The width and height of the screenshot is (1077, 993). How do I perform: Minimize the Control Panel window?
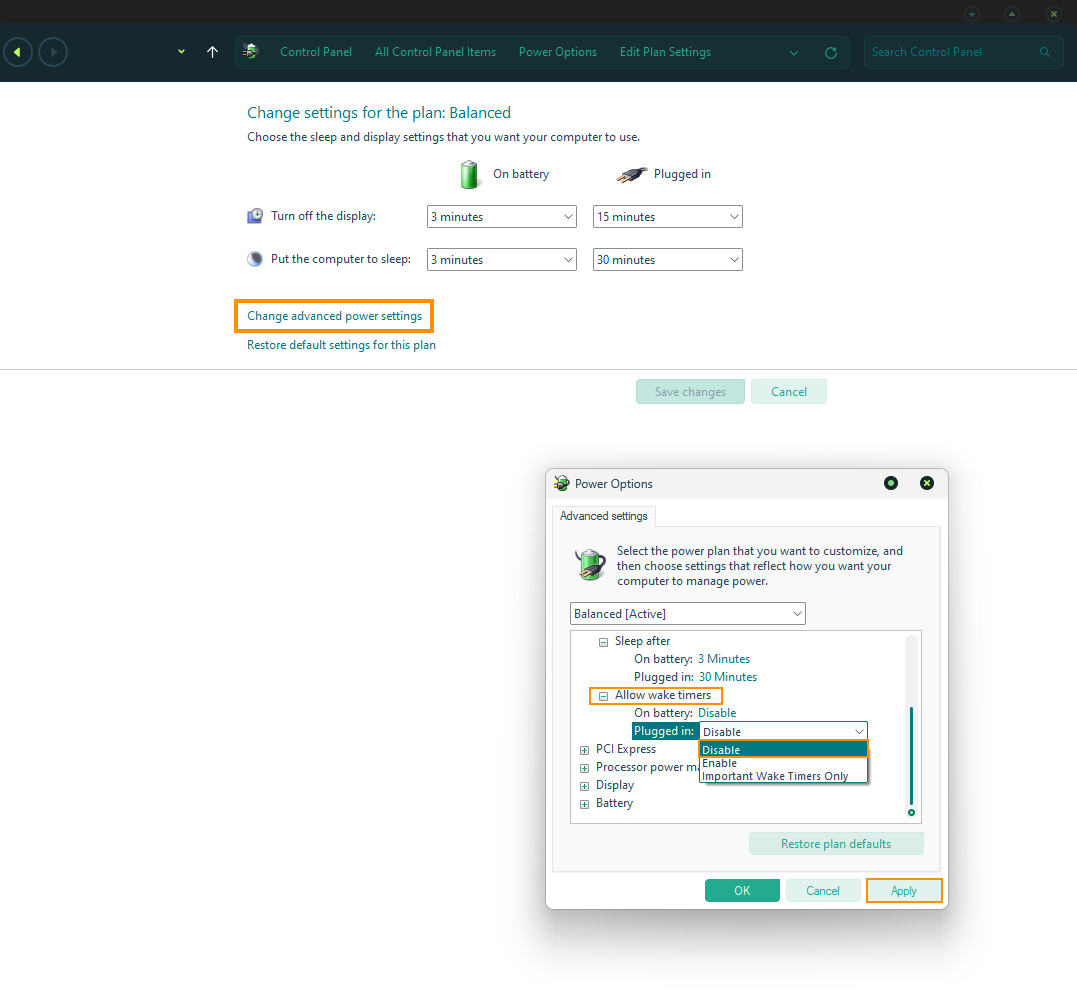[x=971, y=14]
